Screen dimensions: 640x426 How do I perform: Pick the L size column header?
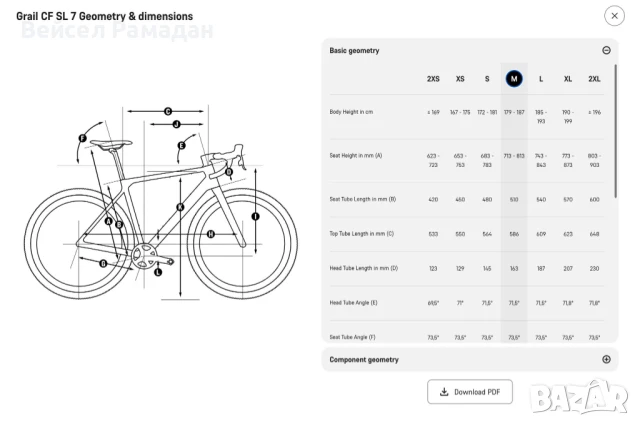(x=541, y=78)
